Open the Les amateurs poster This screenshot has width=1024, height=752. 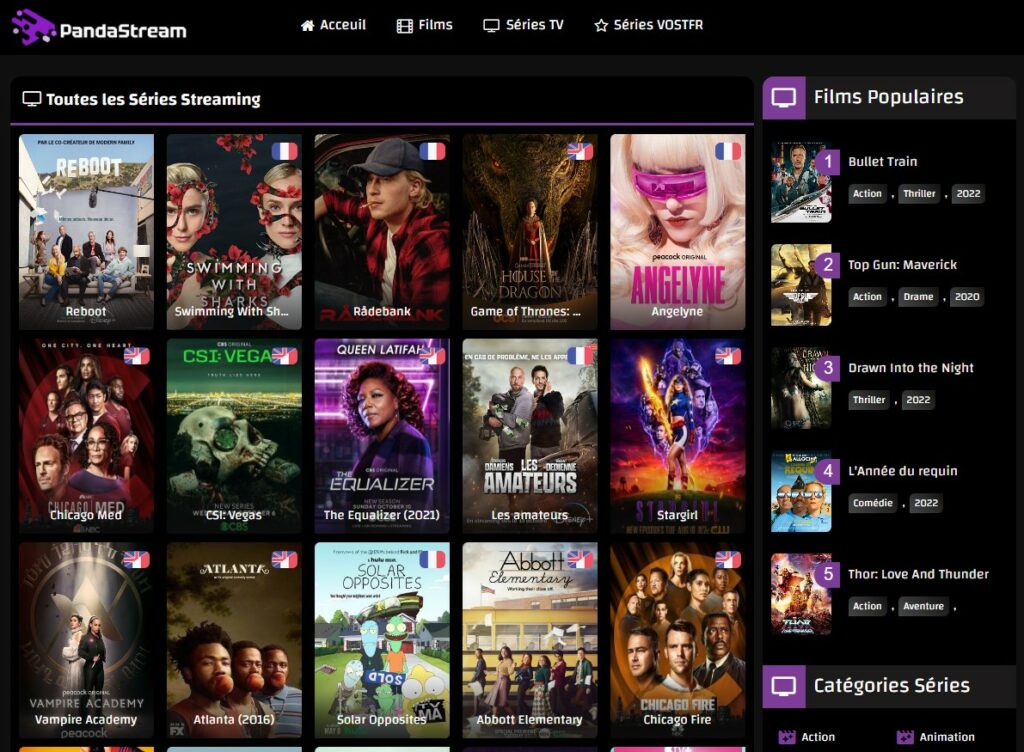coord(530,436)
